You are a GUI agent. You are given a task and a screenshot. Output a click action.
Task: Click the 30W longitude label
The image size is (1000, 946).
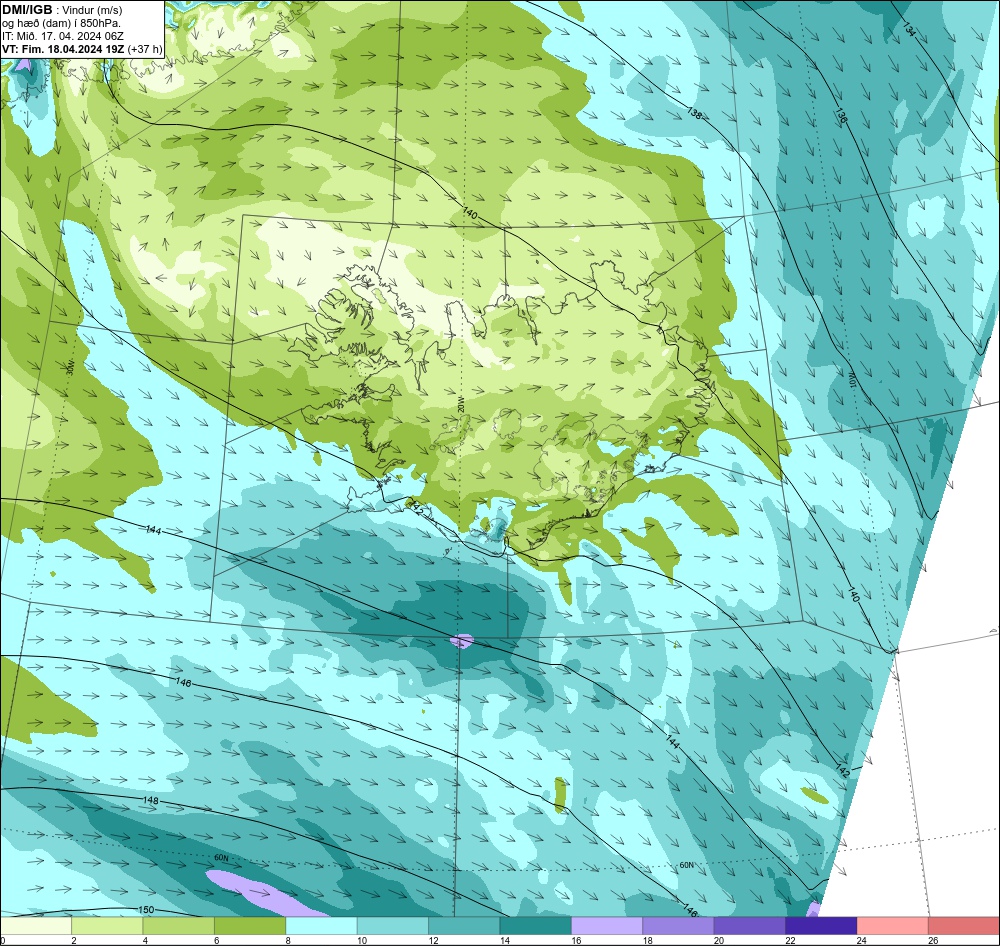tap(70, 367)
